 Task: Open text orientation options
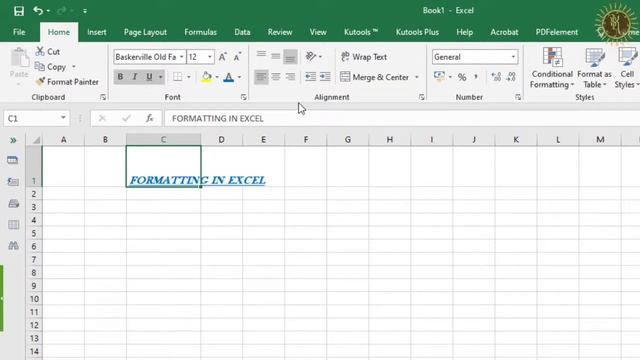pos(313,56)
